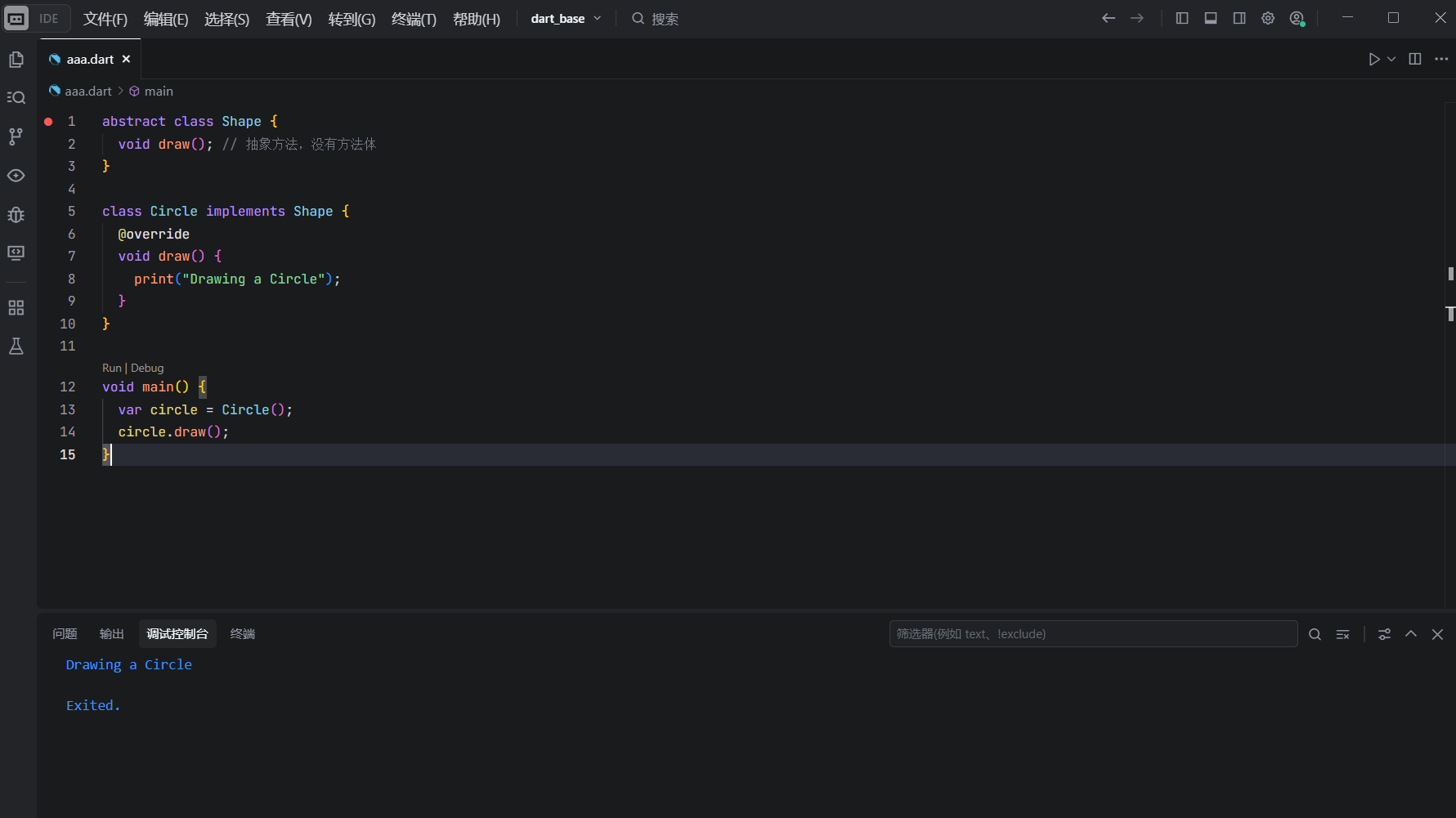This screenshot has height=818, width=1456.
Task: Open the dart_base project dropdown
Action: click(566, 19)
